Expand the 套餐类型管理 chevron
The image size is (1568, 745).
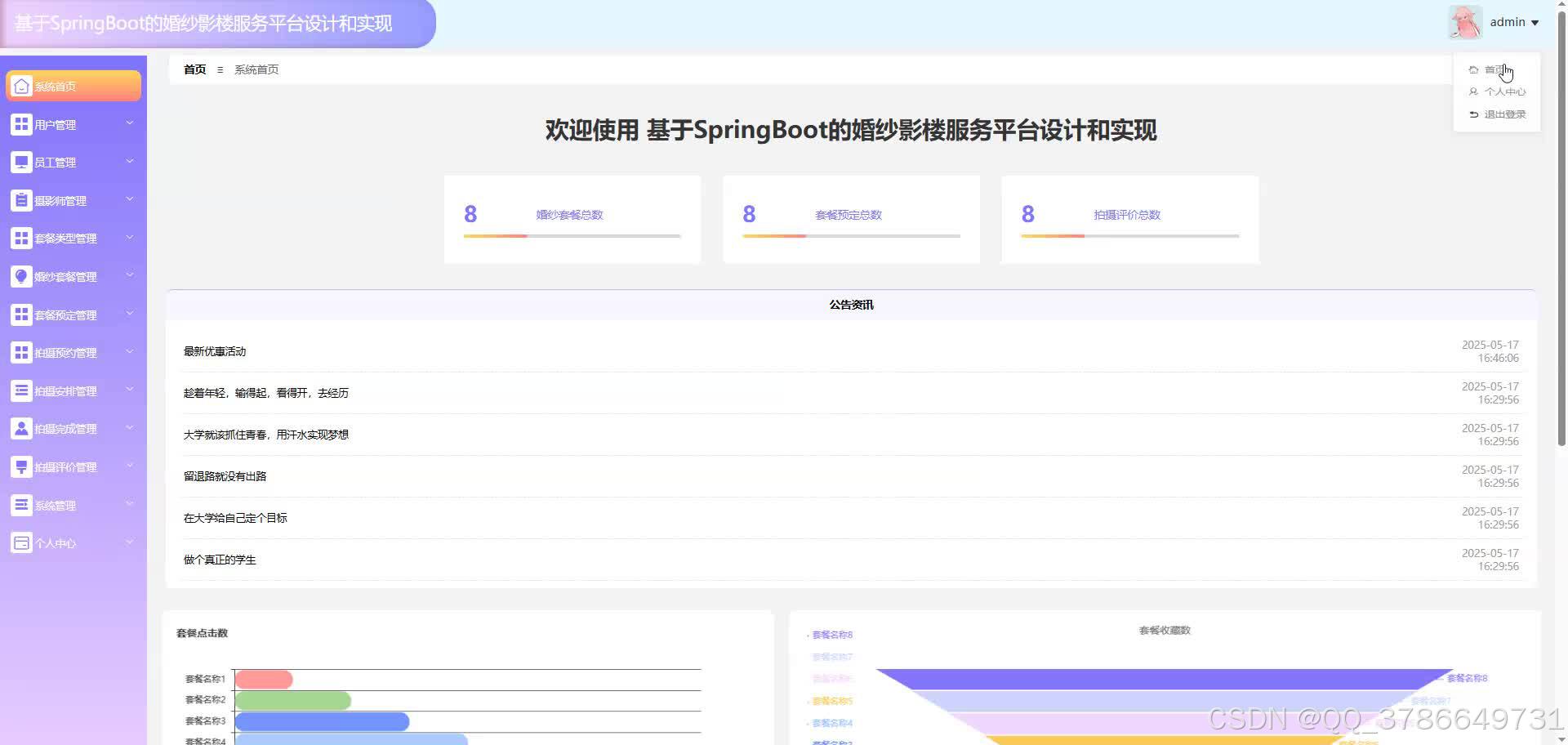coord(129,237)
